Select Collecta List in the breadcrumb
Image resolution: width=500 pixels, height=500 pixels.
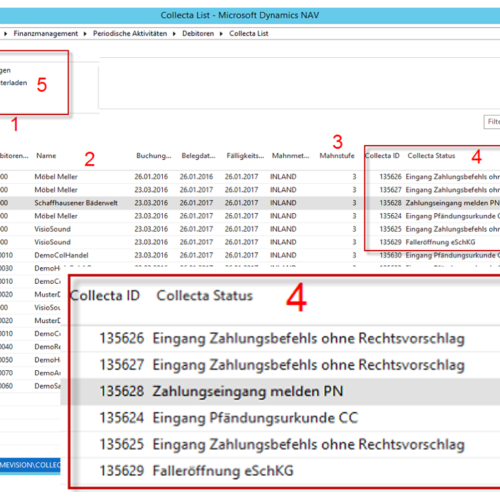click(249, 34)
